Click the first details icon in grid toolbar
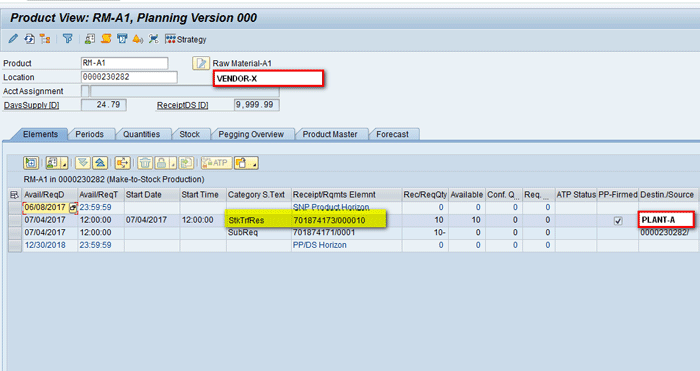 [x=31, y=163]
